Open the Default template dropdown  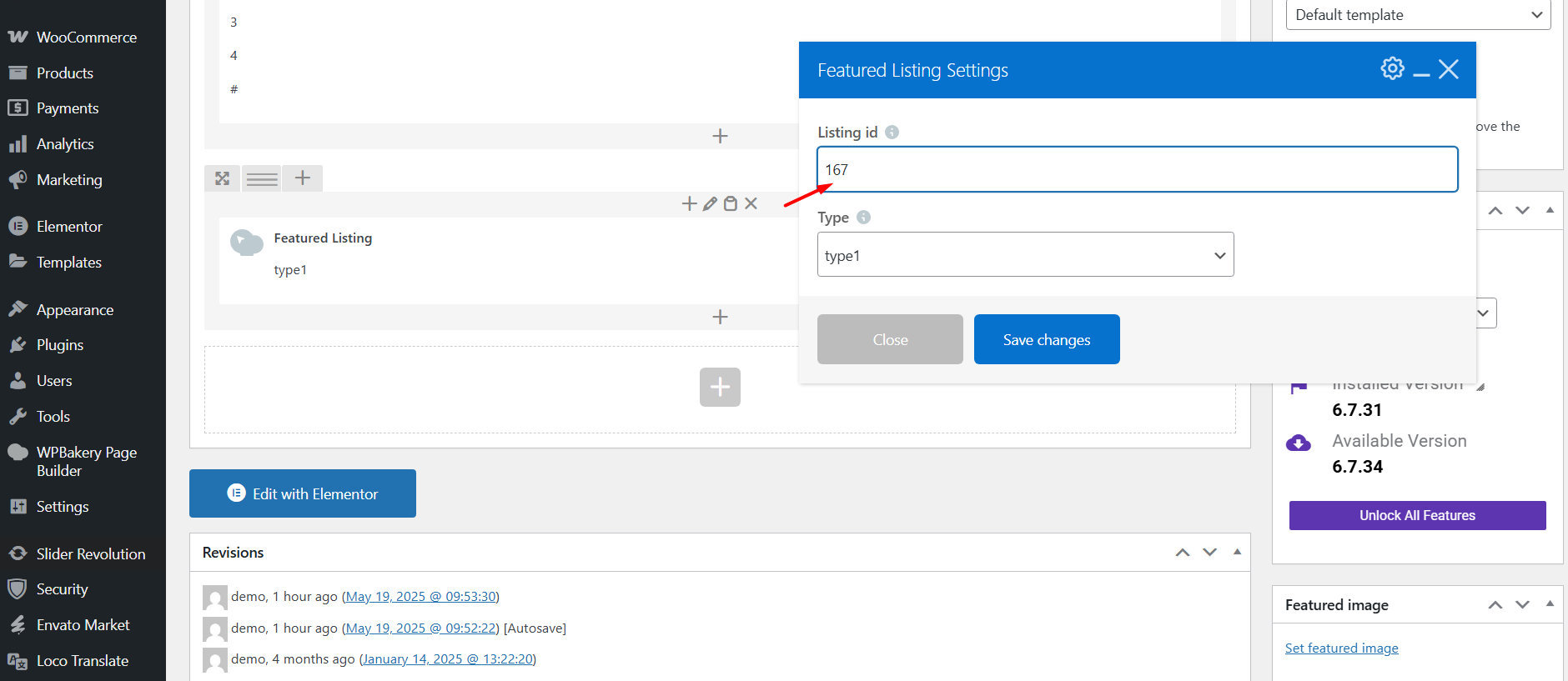(1418, 15)
